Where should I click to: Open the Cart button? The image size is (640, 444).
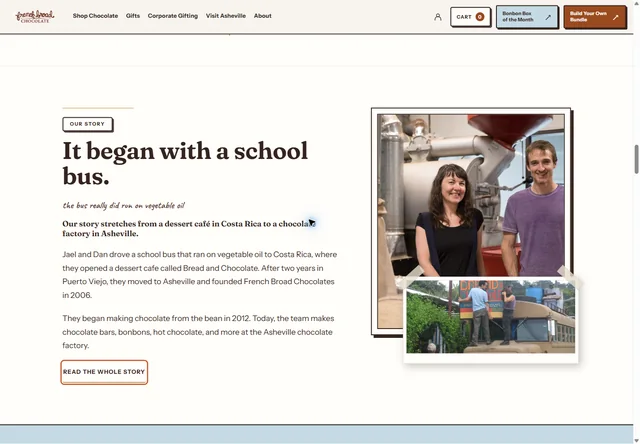(x=470, y=17)
